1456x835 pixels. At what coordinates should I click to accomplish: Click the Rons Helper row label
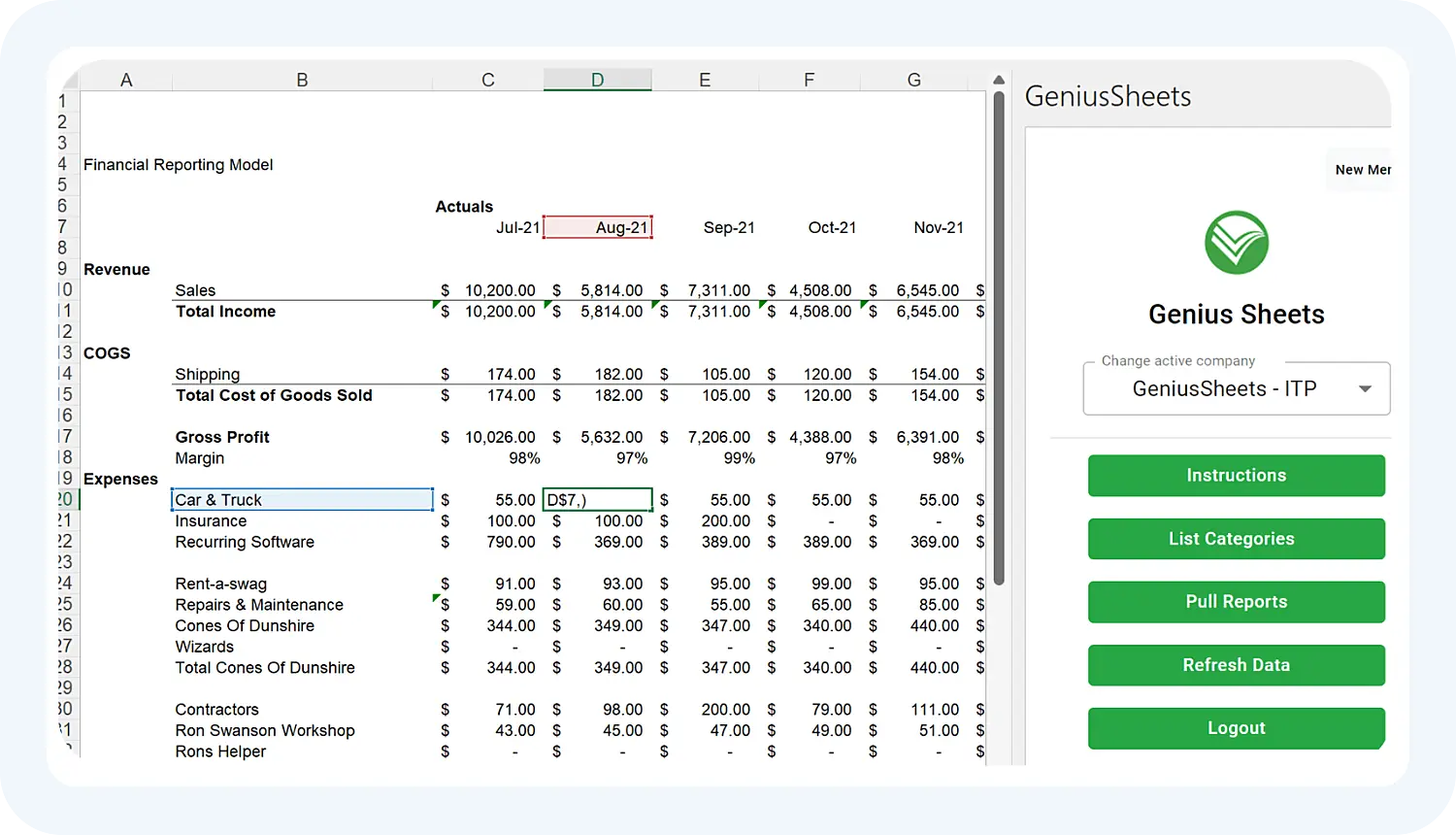click(220, 751)
